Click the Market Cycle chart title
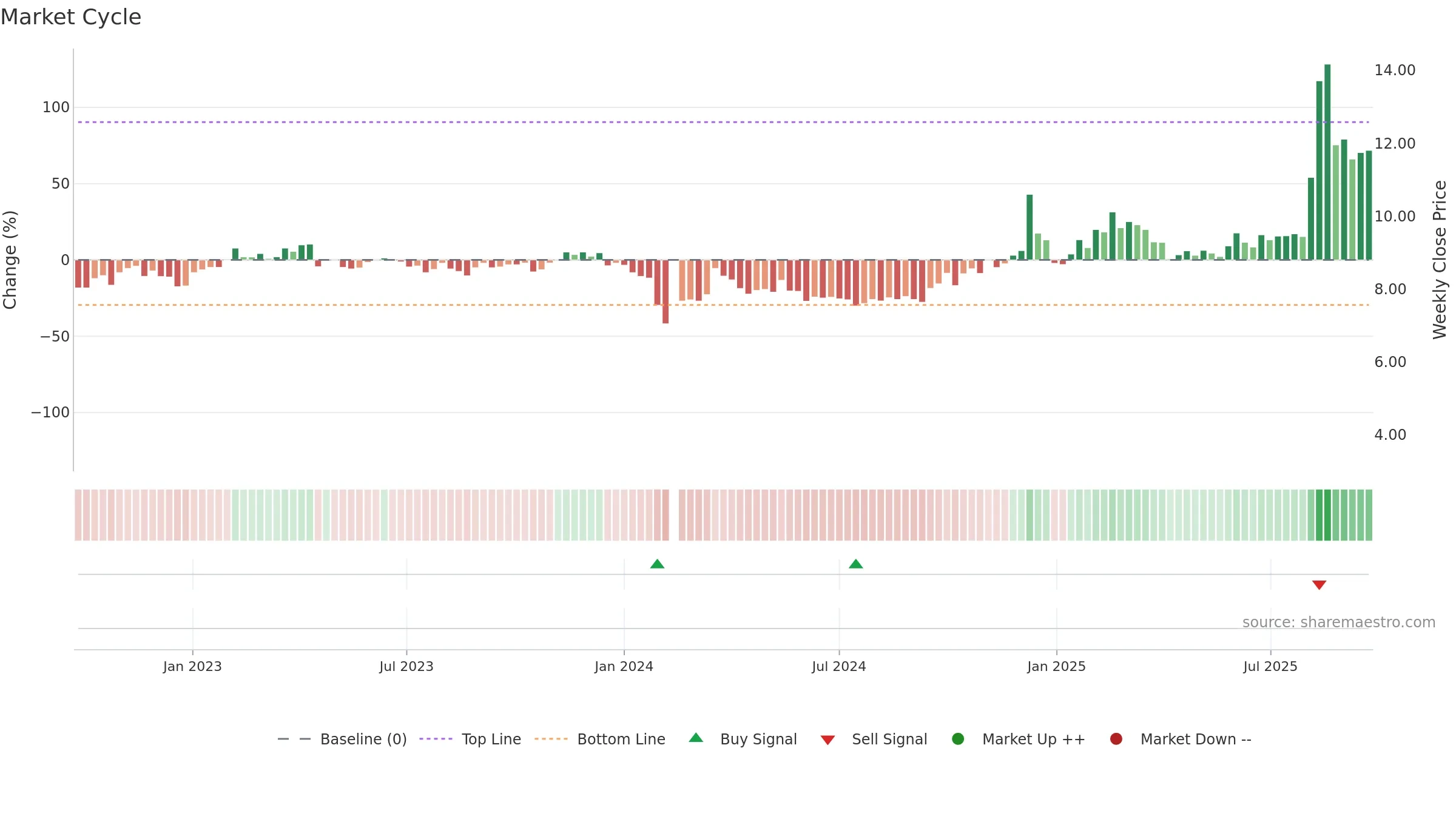Image resolution: width=1456 pixels, height=819 pixels. [71, 17]
